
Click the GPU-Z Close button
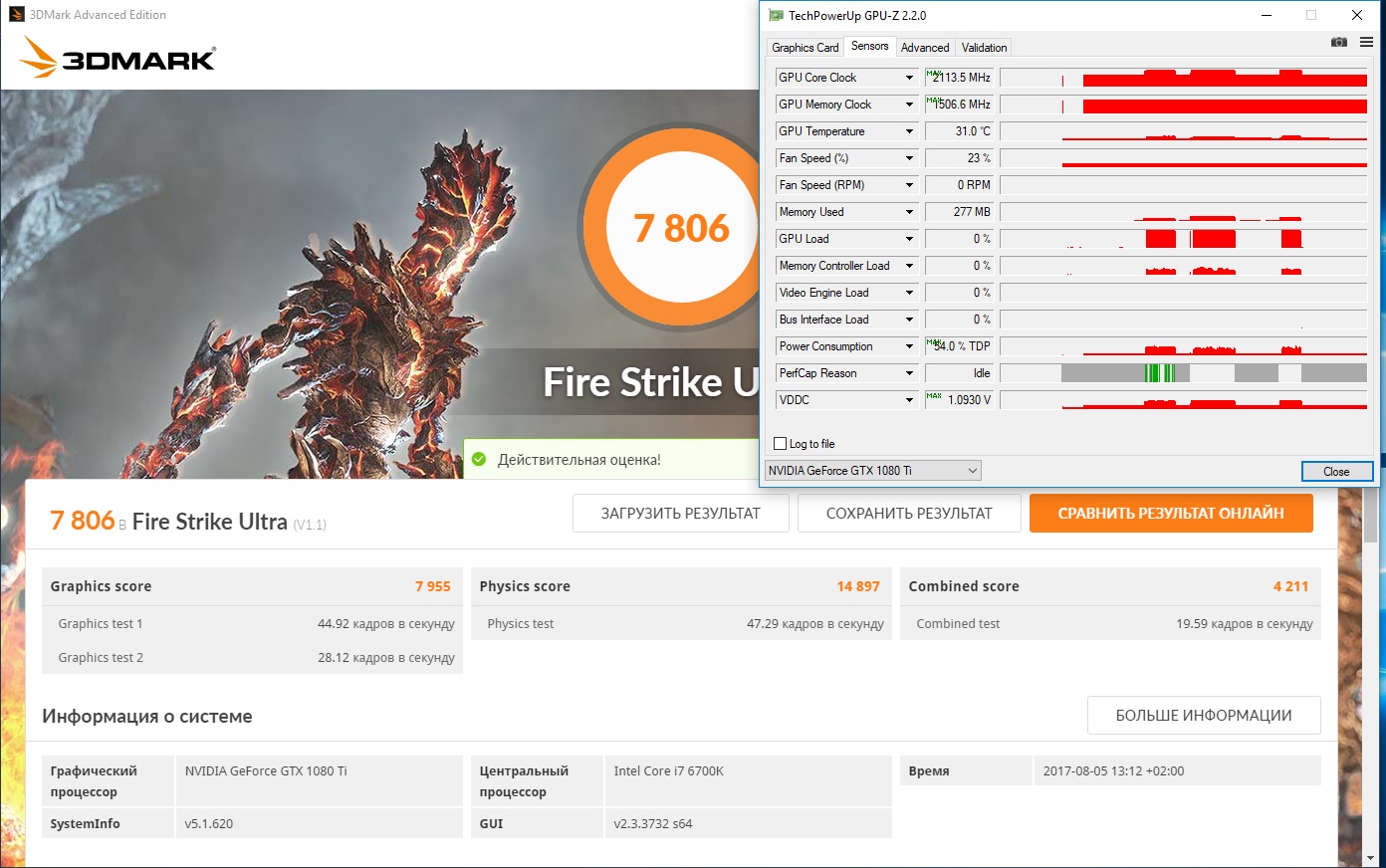(x=1336, y=472)
